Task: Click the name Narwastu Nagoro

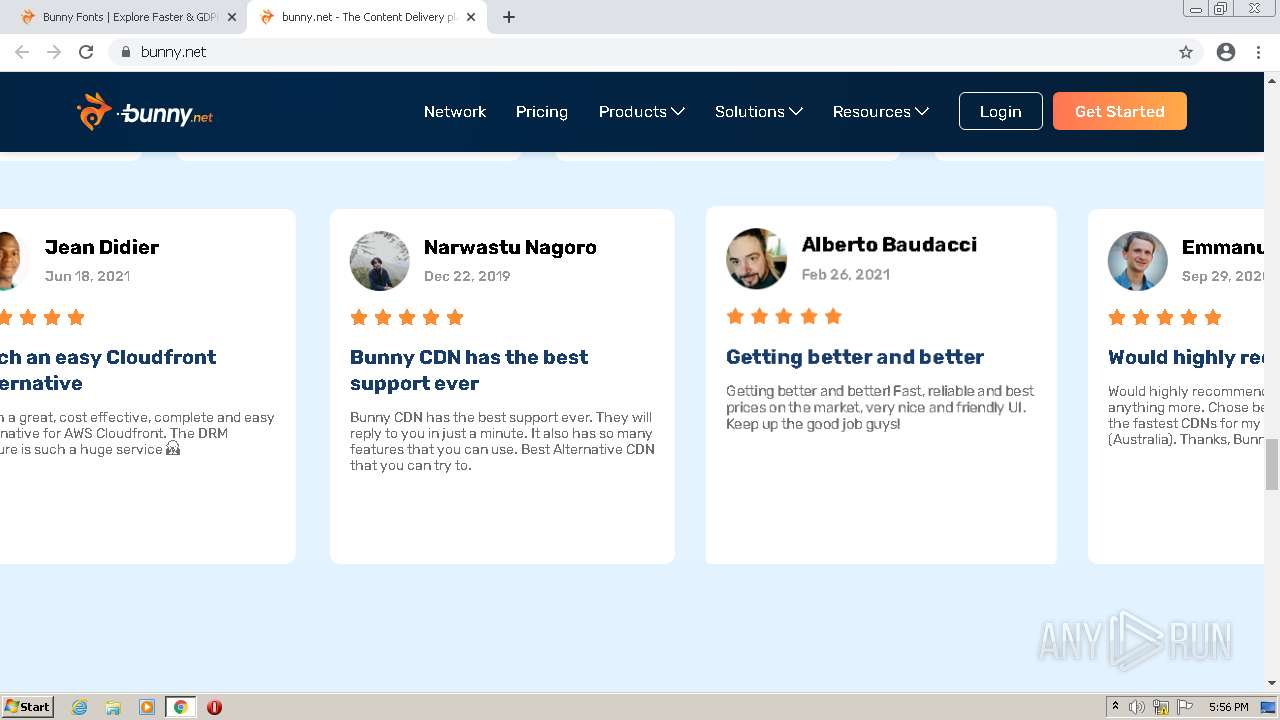Action: click(510, 247)
